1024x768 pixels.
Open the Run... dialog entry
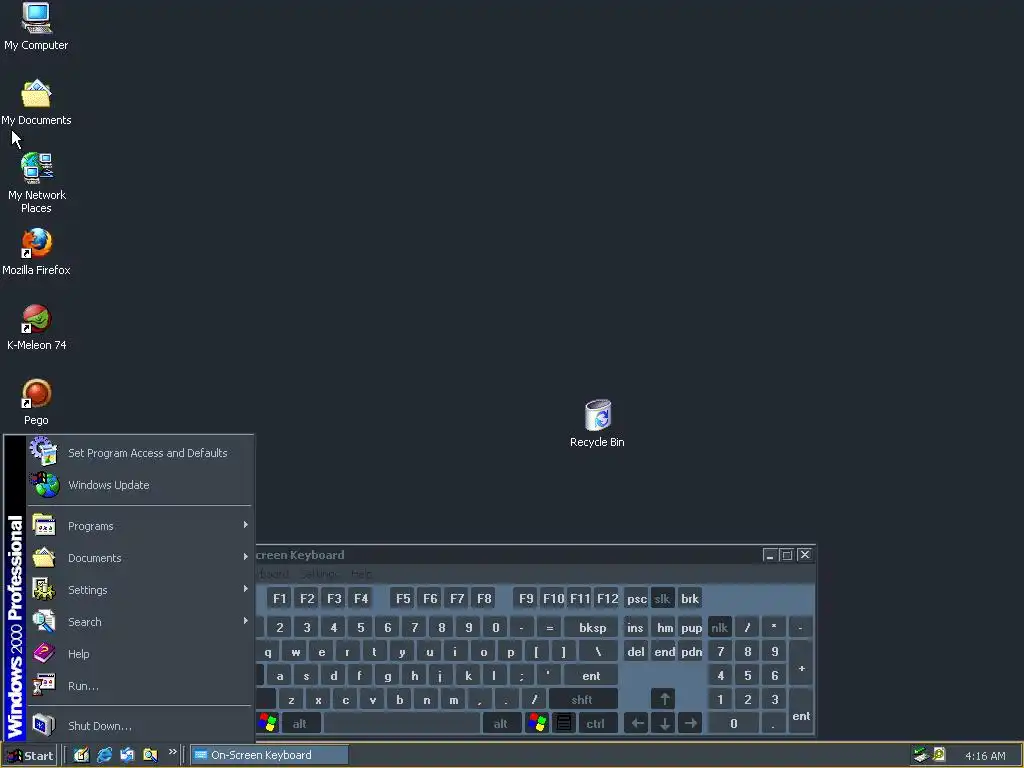139,686
